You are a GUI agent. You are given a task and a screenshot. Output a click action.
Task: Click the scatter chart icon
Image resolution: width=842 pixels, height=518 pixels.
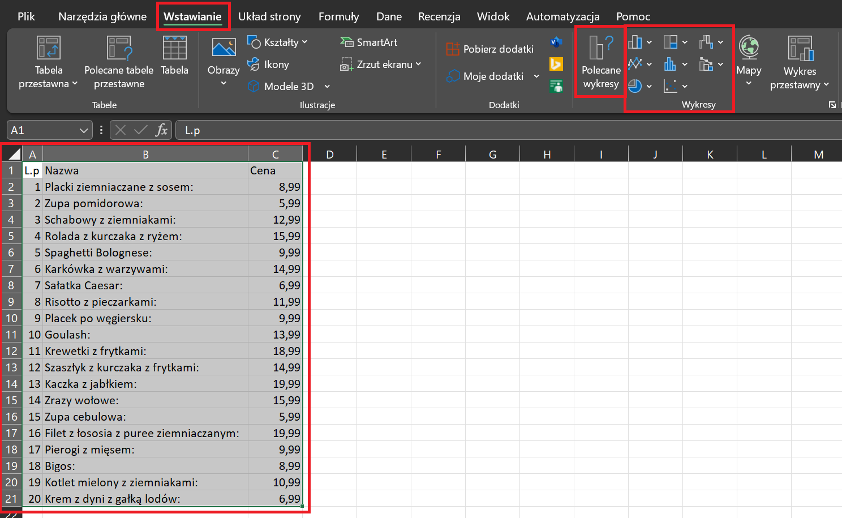(671, 87)
